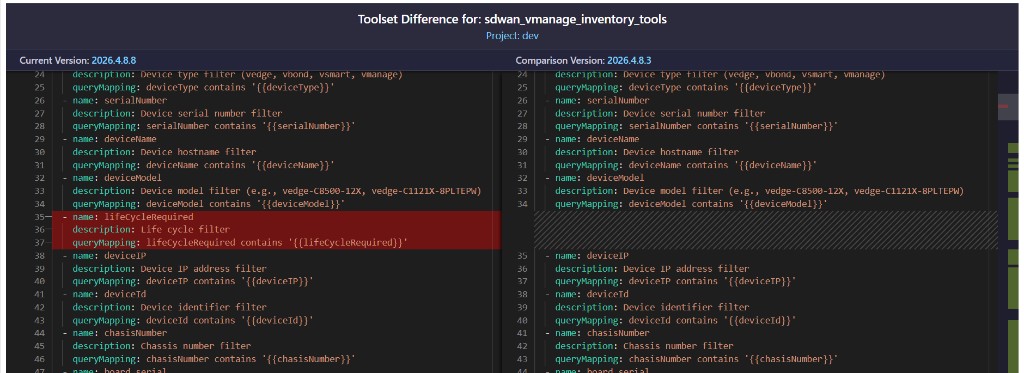Click queryMapping deviceIP line 40 in Current pane

(193, 282)
